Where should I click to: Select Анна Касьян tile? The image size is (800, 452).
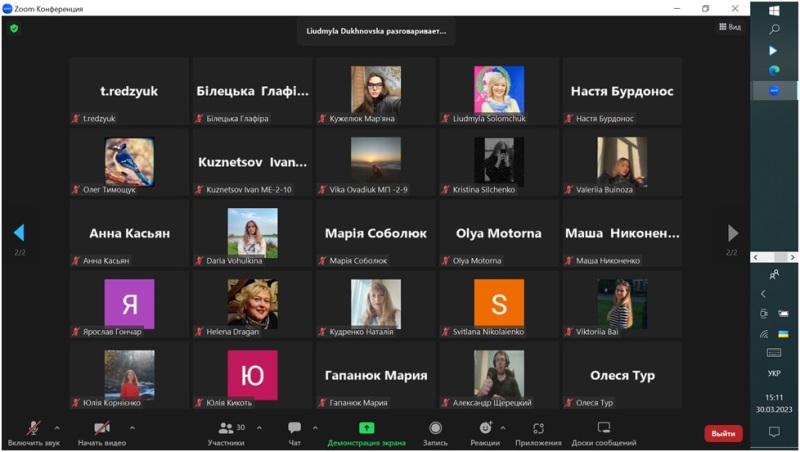coord(129,233)
